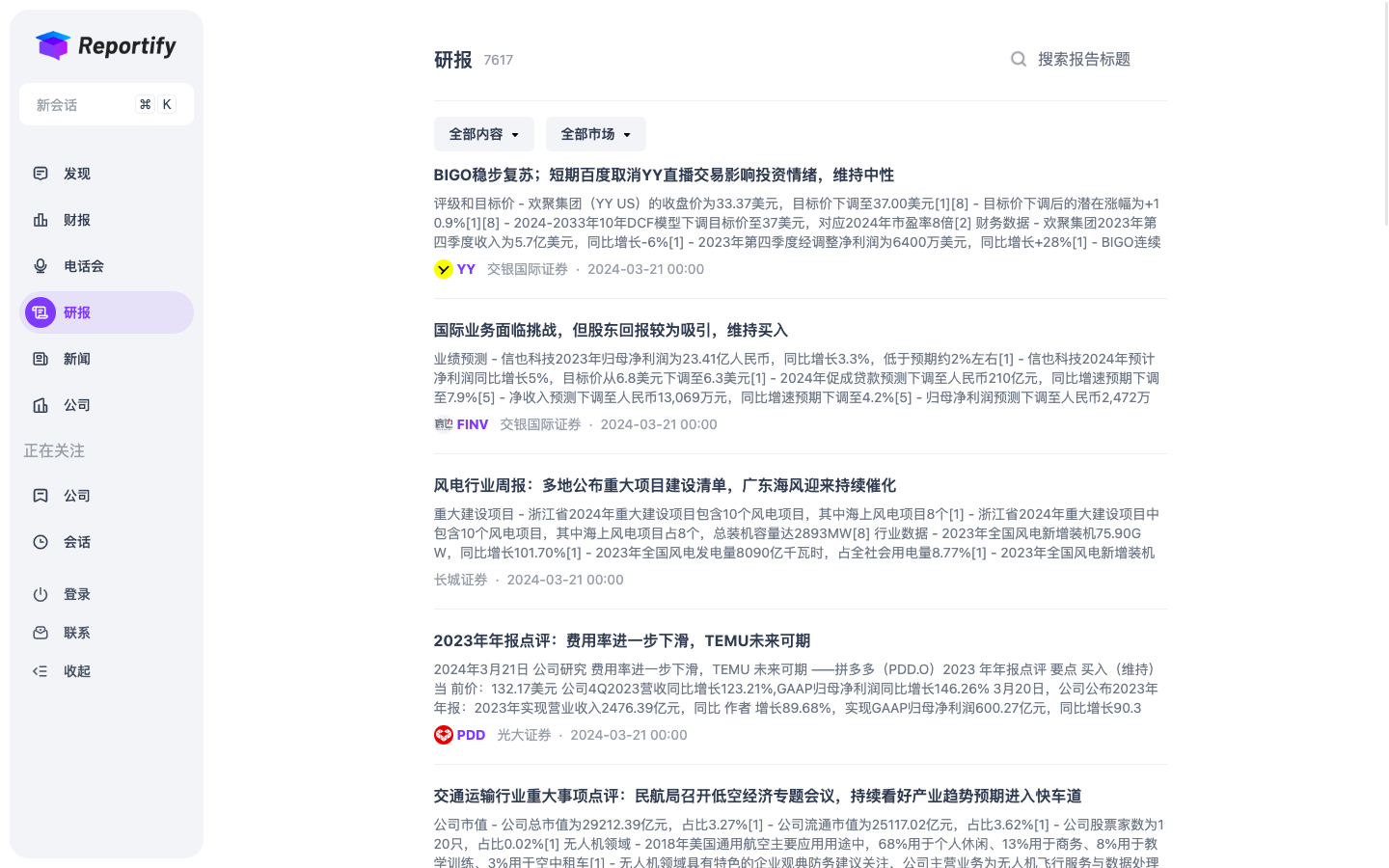1389x868 pixels.
Task: Click the Reportify logo icon
Action: point(53,45)
